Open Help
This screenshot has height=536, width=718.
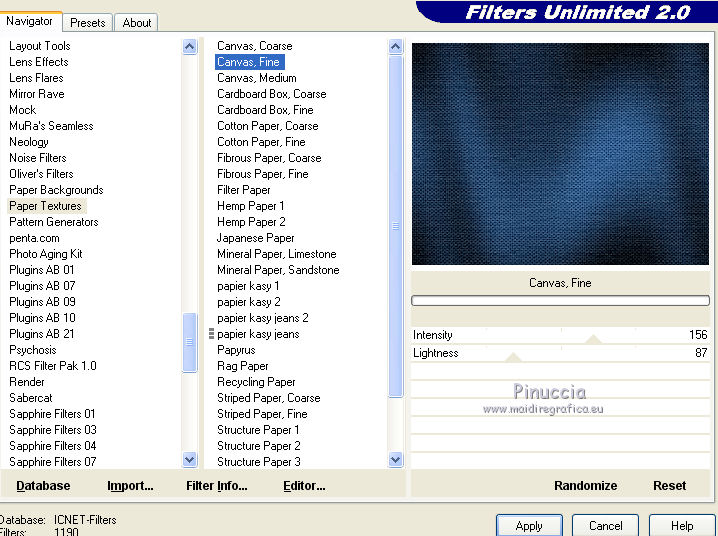tap(682, 526)
